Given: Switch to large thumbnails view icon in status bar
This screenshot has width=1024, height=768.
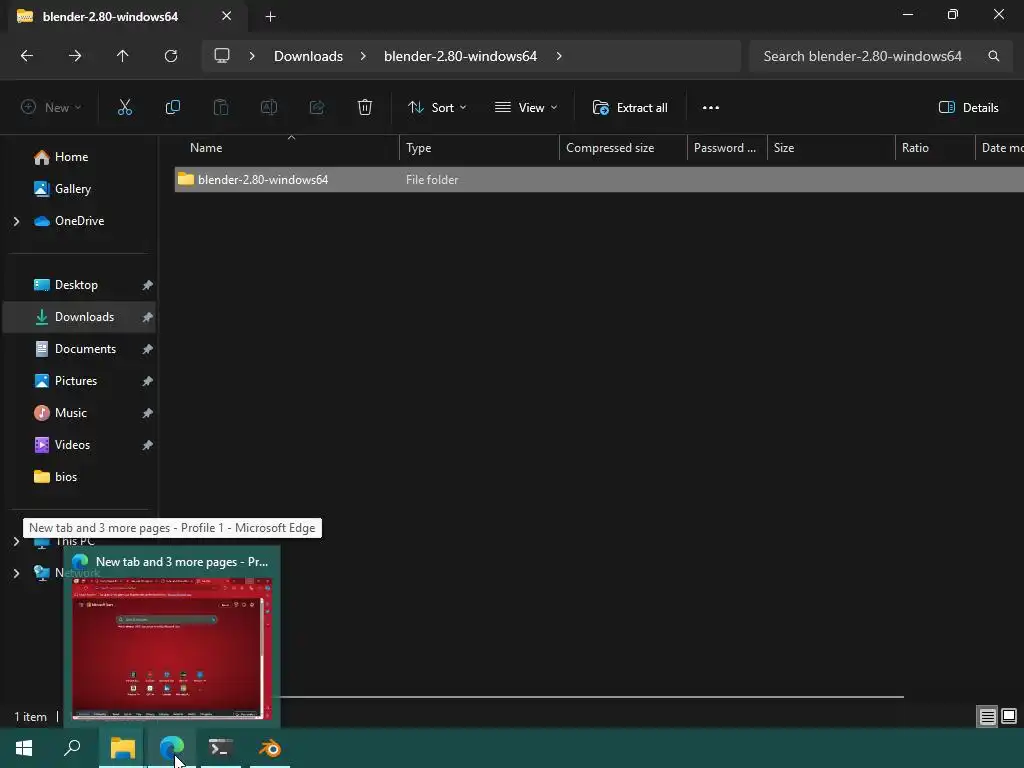Looking at the screenshot, I should pos(1009,717).
